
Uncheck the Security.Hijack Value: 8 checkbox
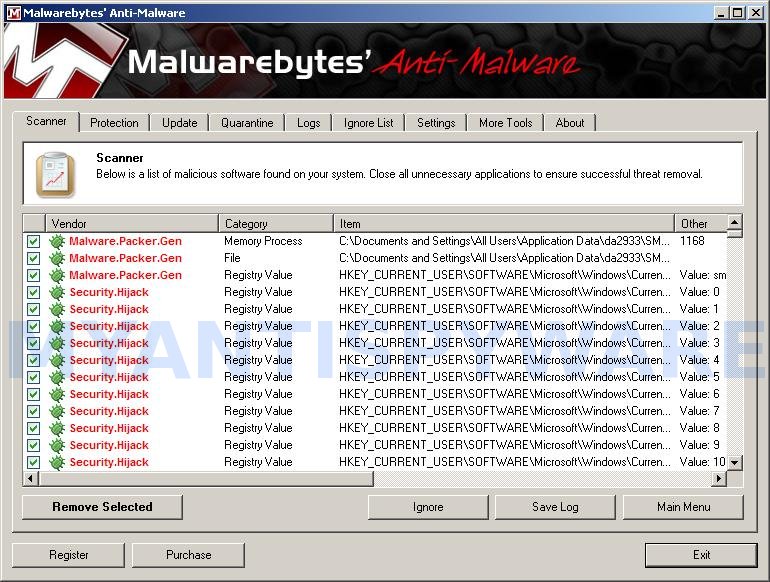(33, 428)
